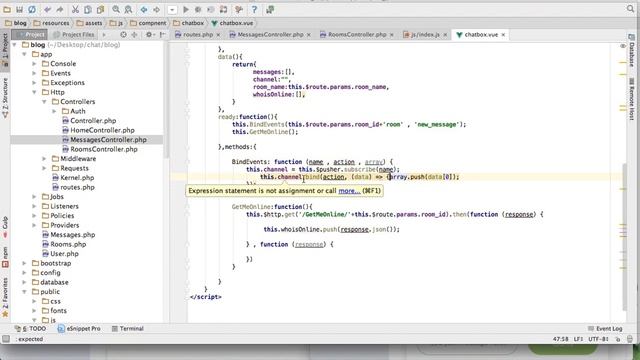
Task: Click the Open folder toolbar icon
Action: 7,9
